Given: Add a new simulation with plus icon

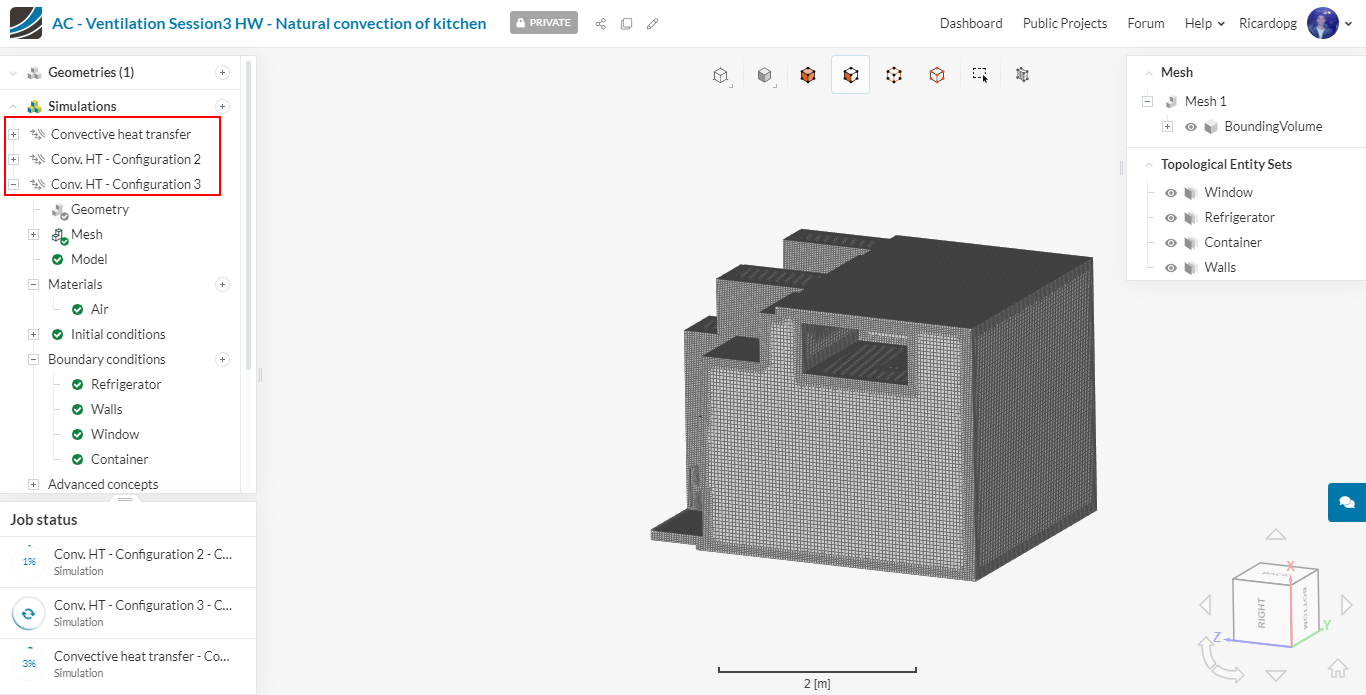Looking at the screenshot, I should (x=222, y=106).
